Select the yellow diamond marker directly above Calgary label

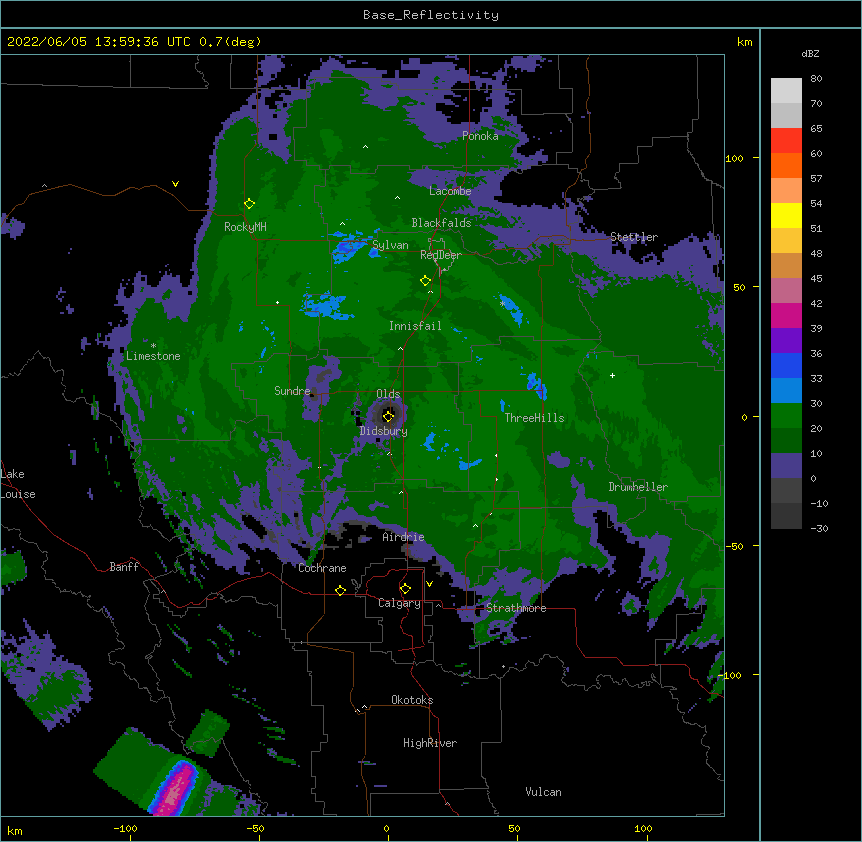405,589
